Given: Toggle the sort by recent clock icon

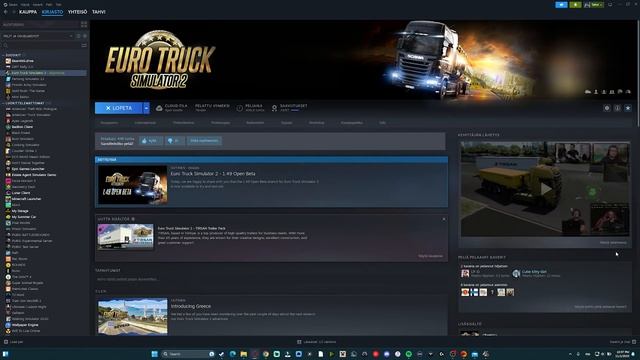Looking at the screenshot, I should 78,36.
